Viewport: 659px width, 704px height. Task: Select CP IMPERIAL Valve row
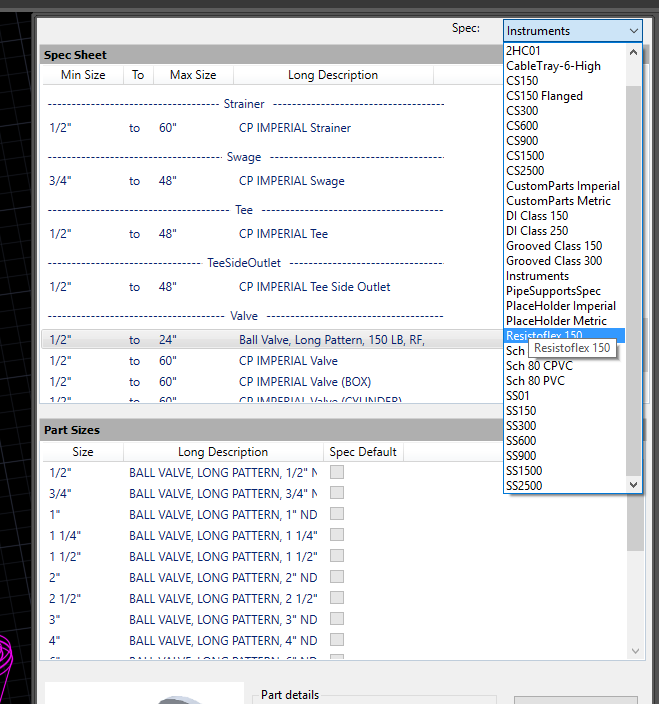click(272, 361)
